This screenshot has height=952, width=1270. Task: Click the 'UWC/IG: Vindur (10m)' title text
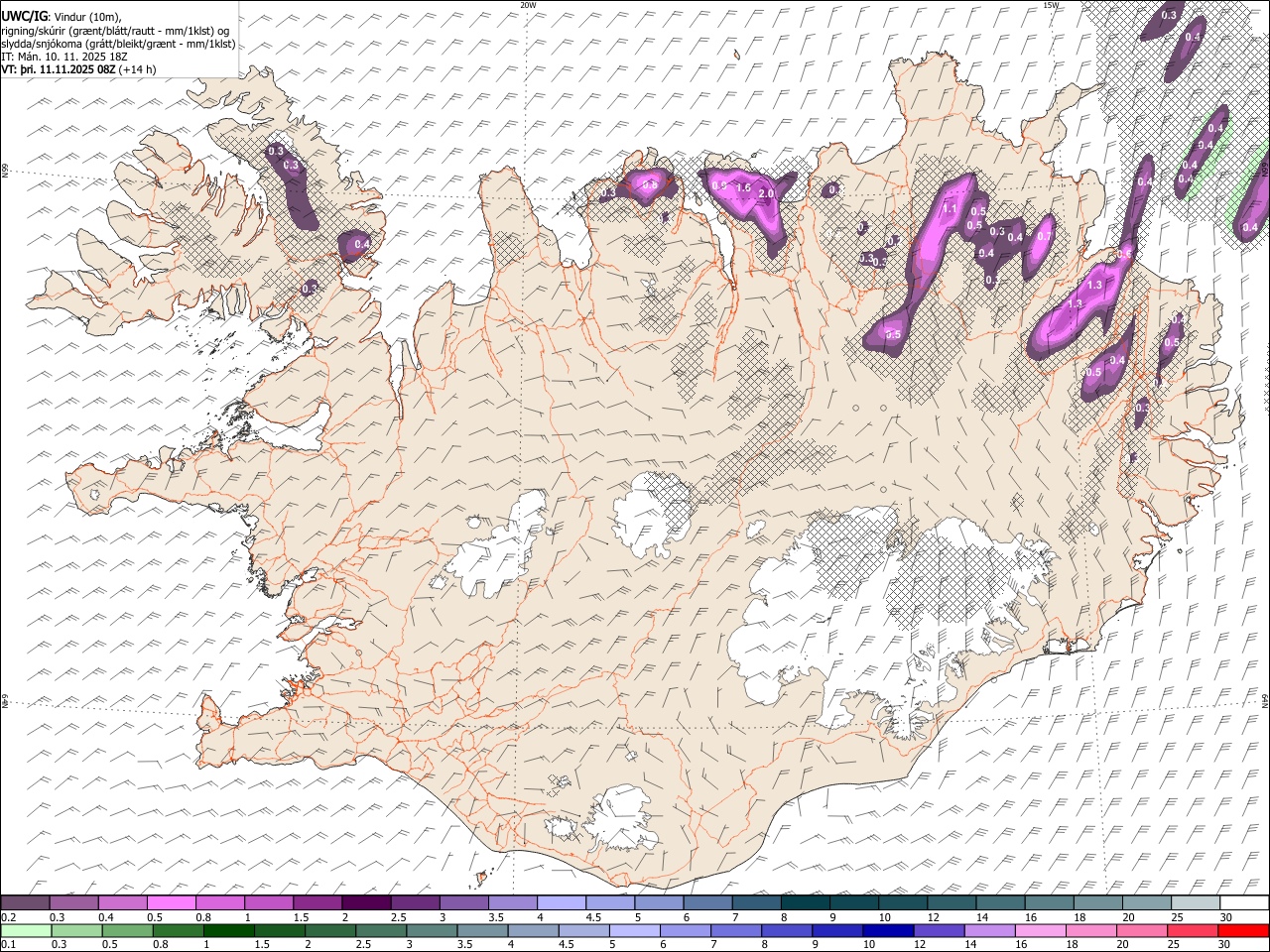pyautogui.click(x=61, y=15)
